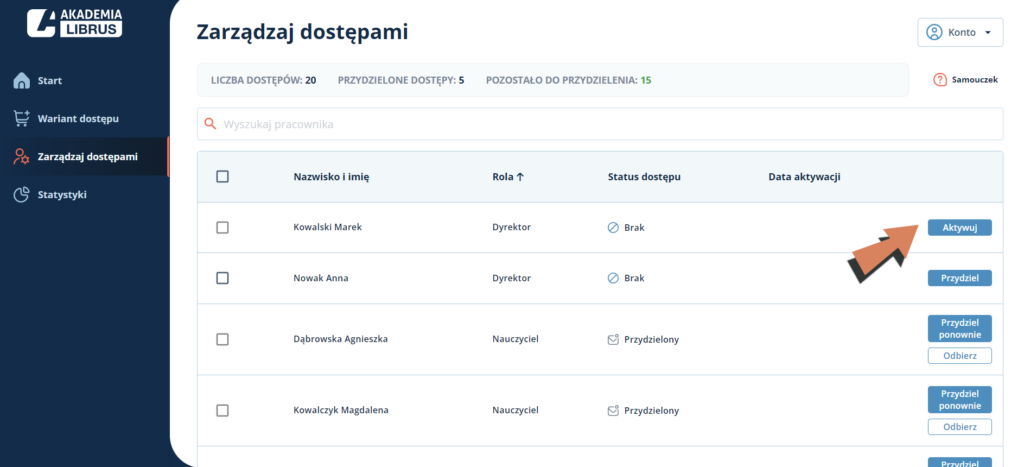Click the Samouczek question mark icon
This screenshot has height=467, width=1024.
pos(940,80)
